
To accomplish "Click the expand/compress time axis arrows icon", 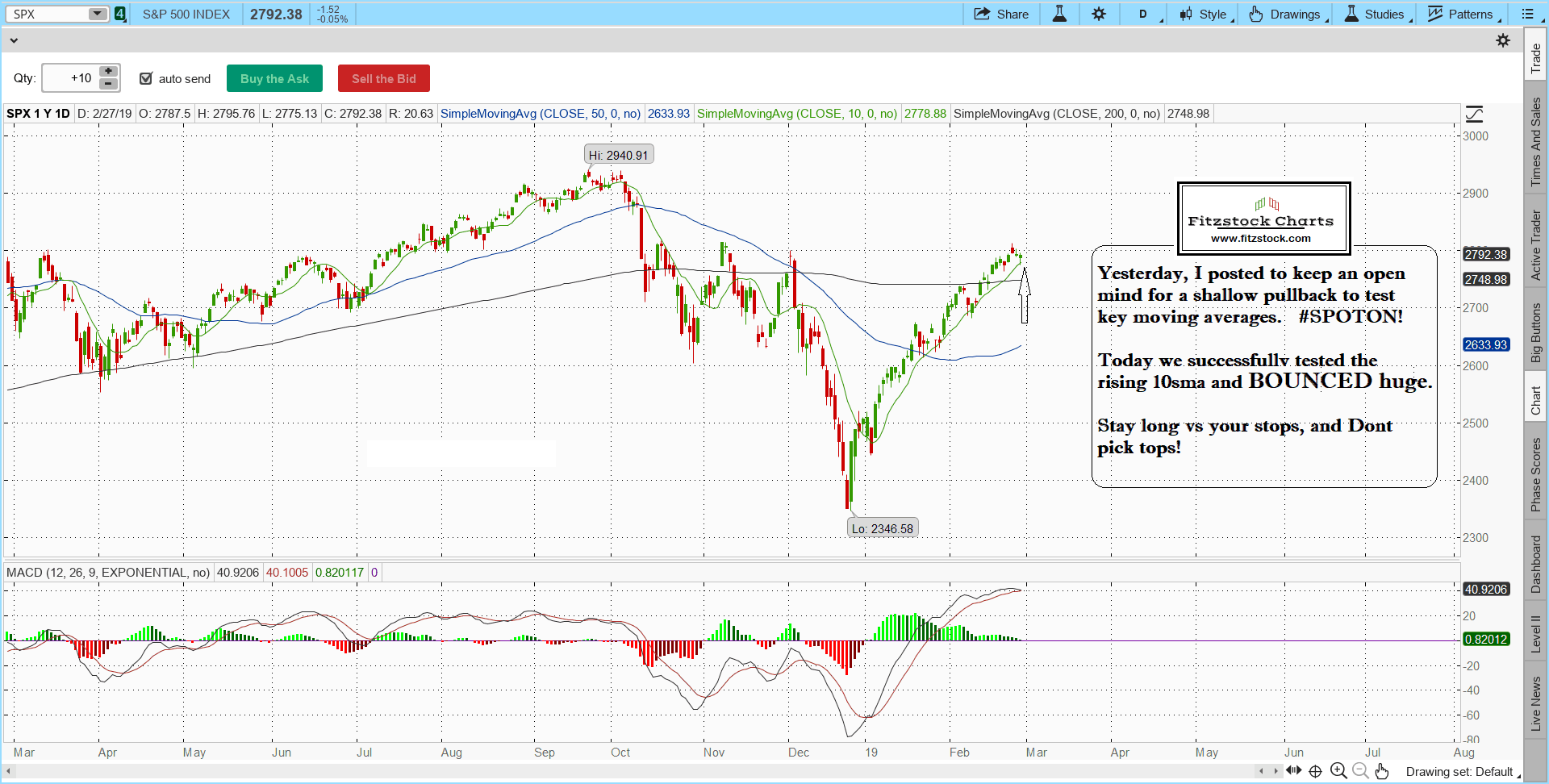I will pyautogui.click(x=1294, y=771).
